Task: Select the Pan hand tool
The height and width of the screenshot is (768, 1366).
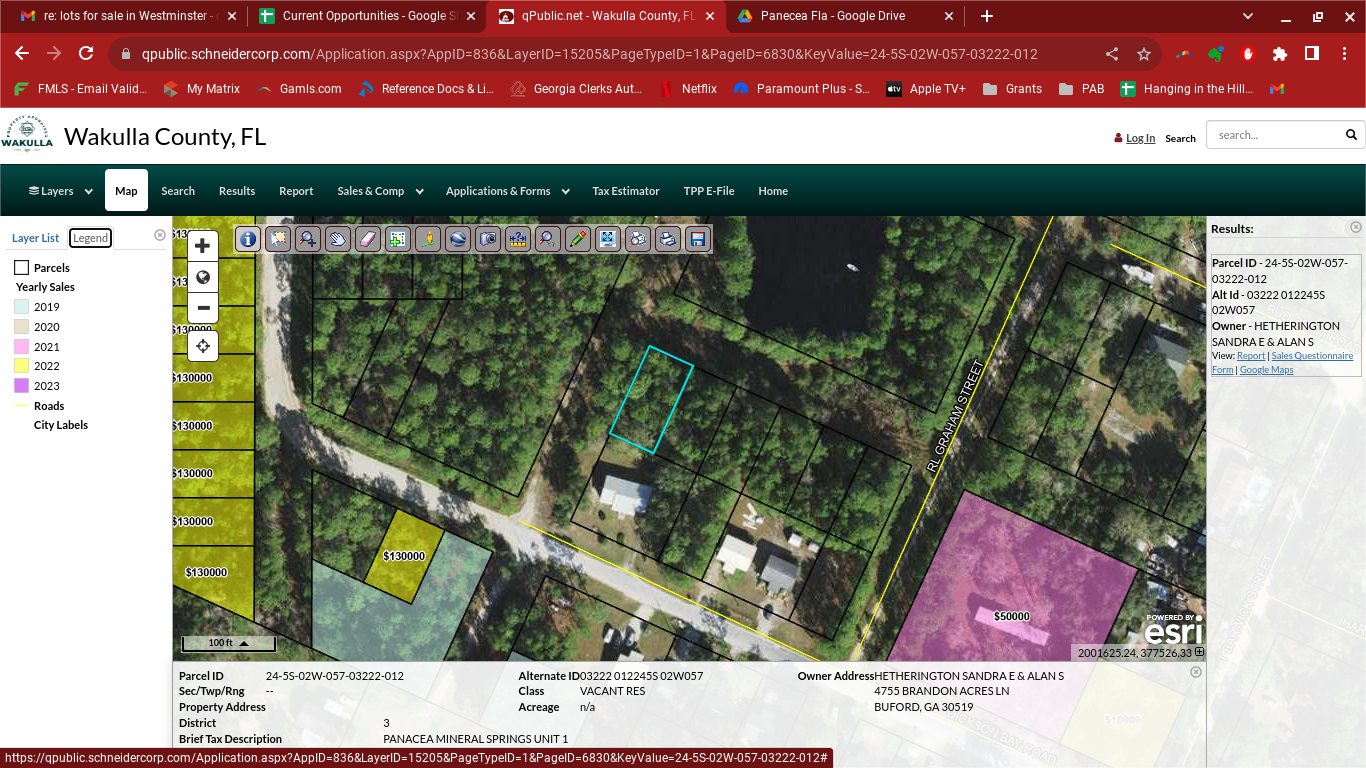Action: pyautogui.click(x=338, y=239)
